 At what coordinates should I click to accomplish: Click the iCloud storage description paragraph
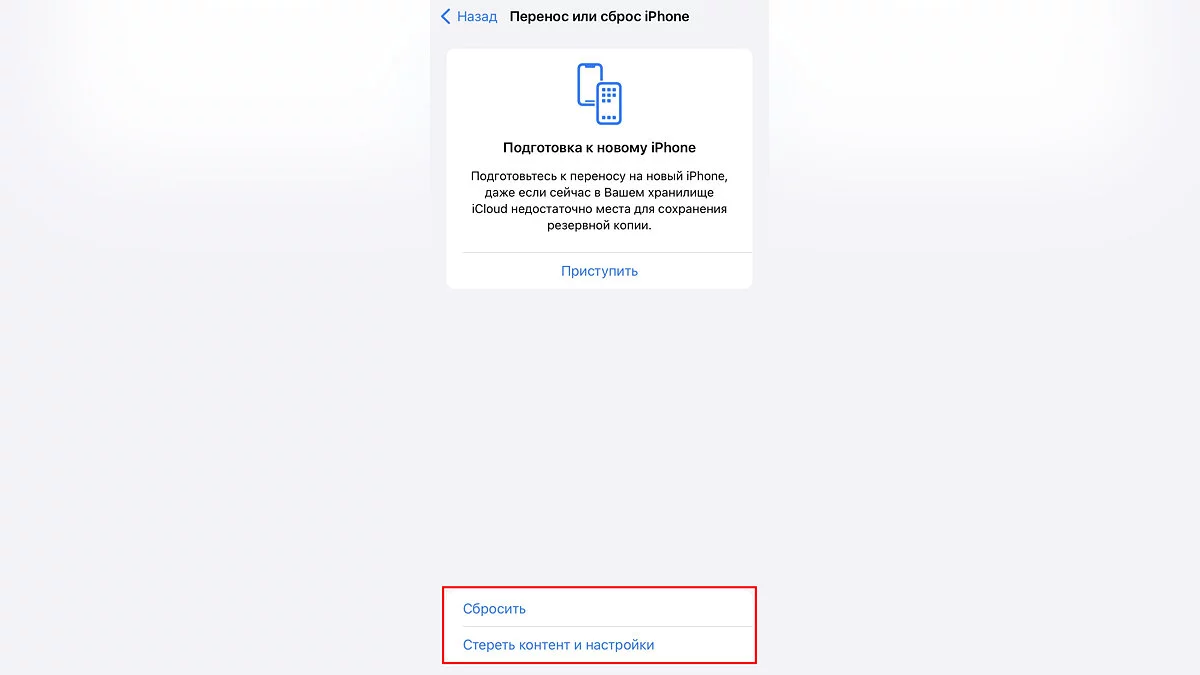point(599,201)
